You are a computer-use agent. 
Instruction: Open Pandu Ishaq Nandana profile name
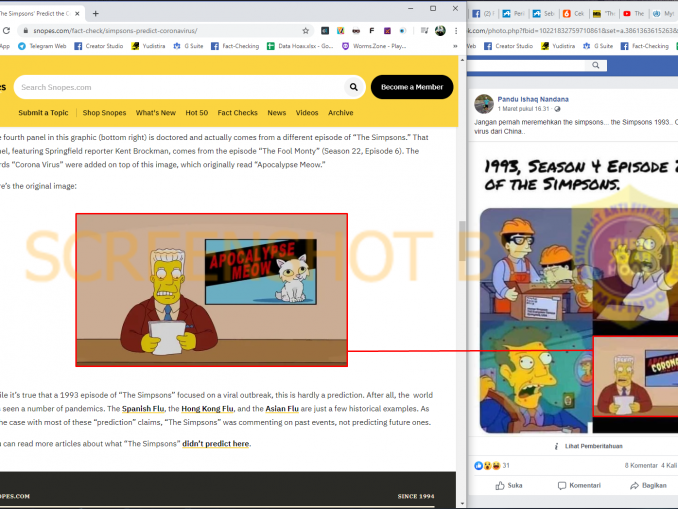533,99
